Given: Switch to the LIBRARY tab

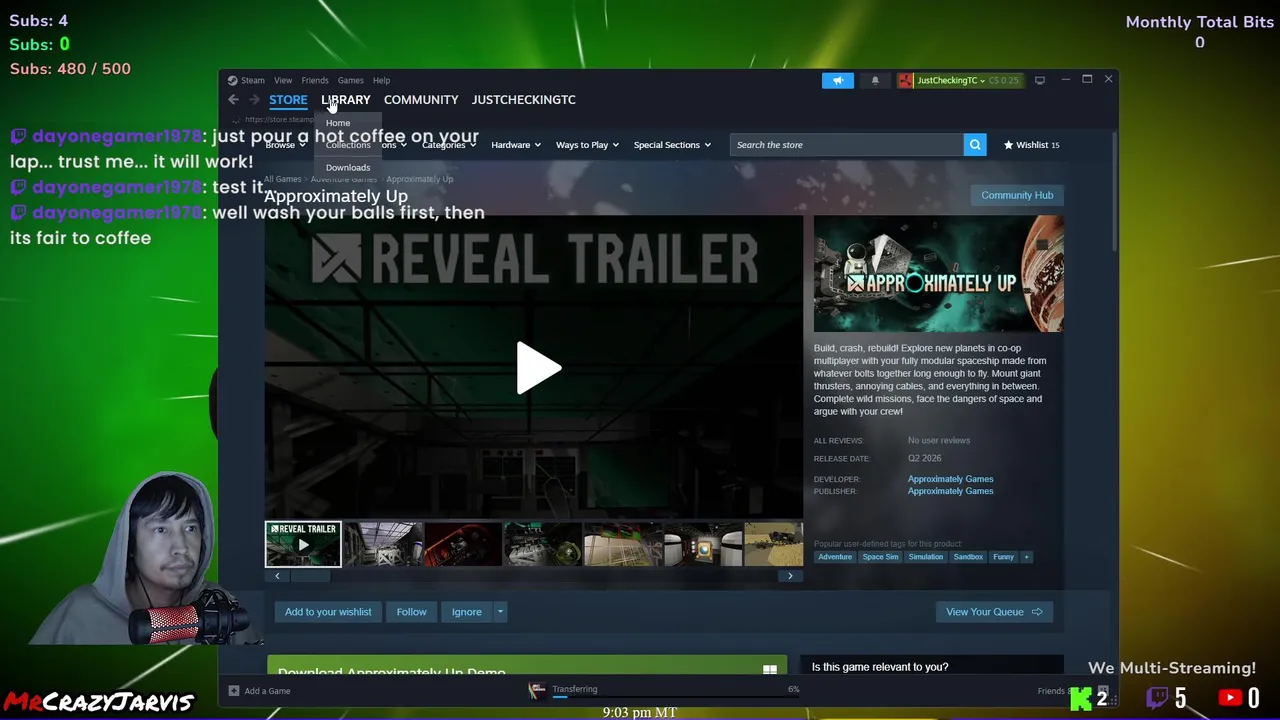Looking at the screenshot, I should (x=346, y=100).
